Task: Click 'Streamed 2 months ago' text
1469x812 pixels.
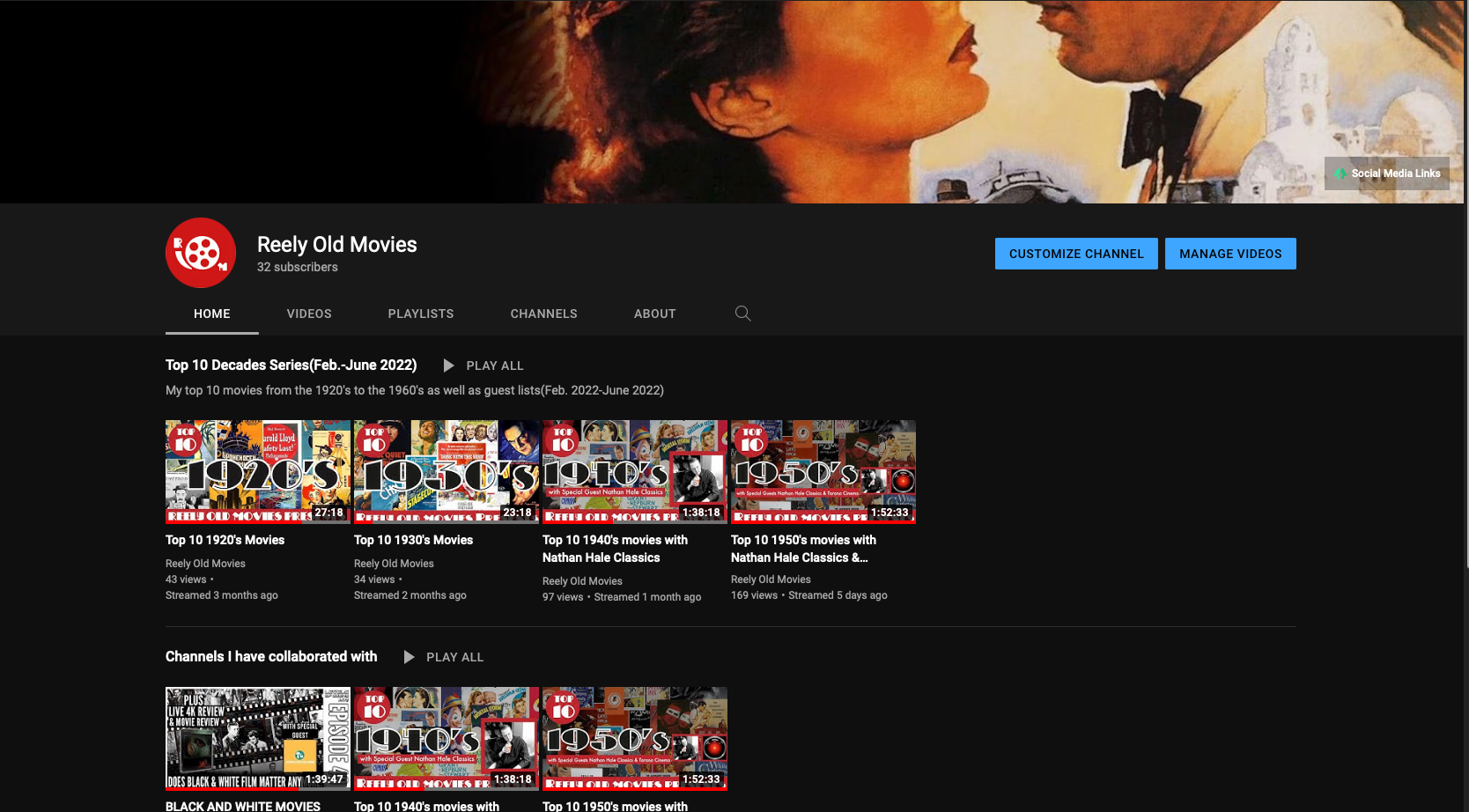Action: pyautogui.click(x=410, y=595)
